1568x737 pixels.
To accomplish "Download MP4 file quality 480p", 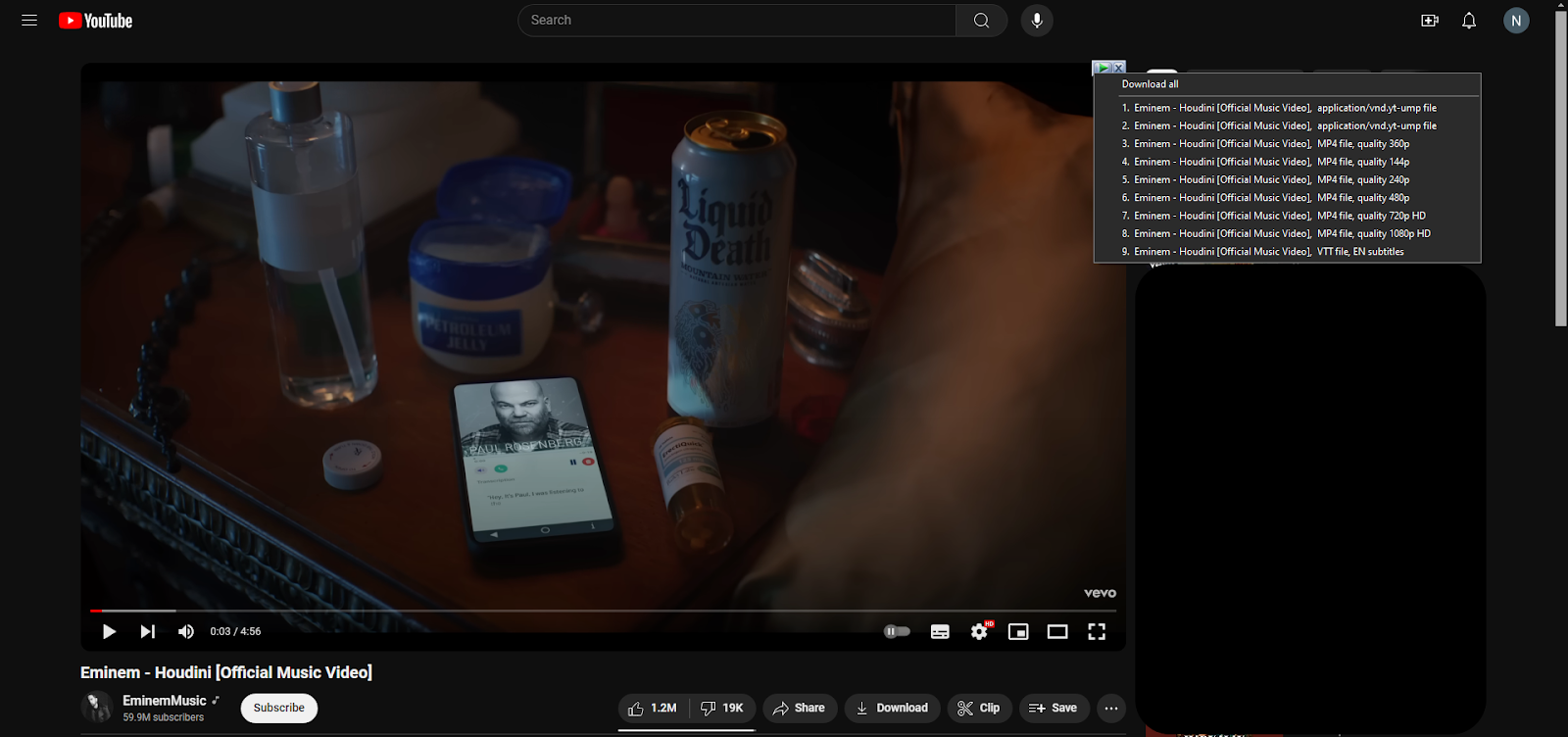I will pos(1287,198).
